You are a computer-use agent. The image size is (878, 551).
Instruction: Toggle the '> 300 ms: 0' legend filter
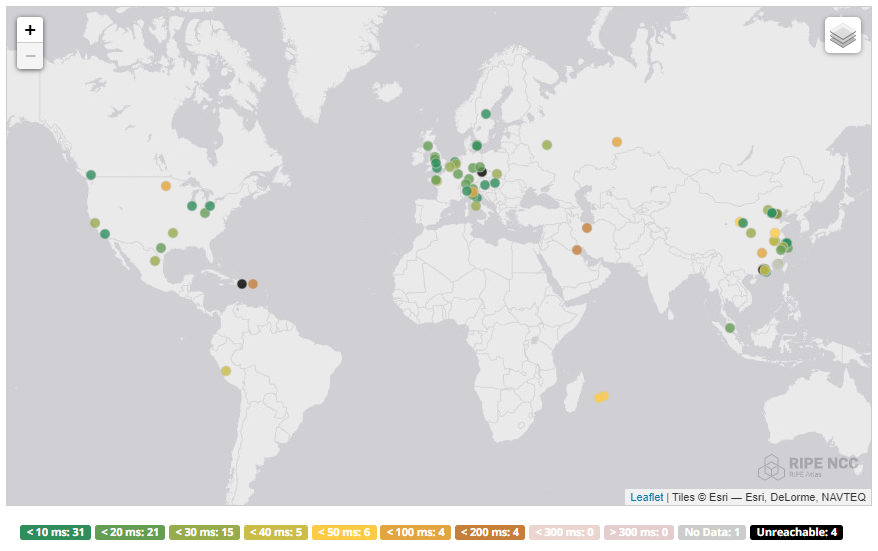point(639,532)
